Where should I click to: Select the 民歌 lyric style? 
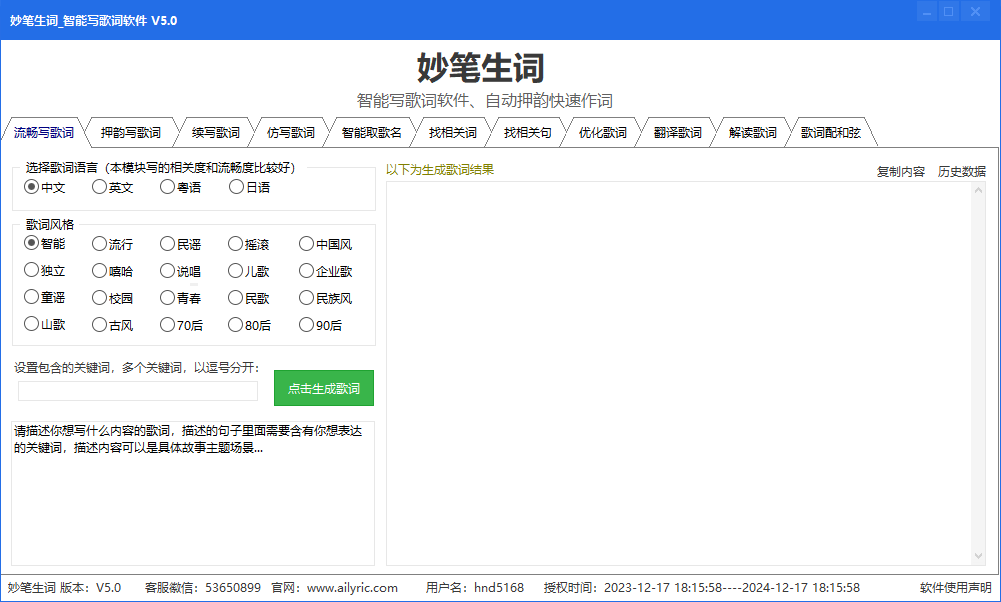(249, 298)
